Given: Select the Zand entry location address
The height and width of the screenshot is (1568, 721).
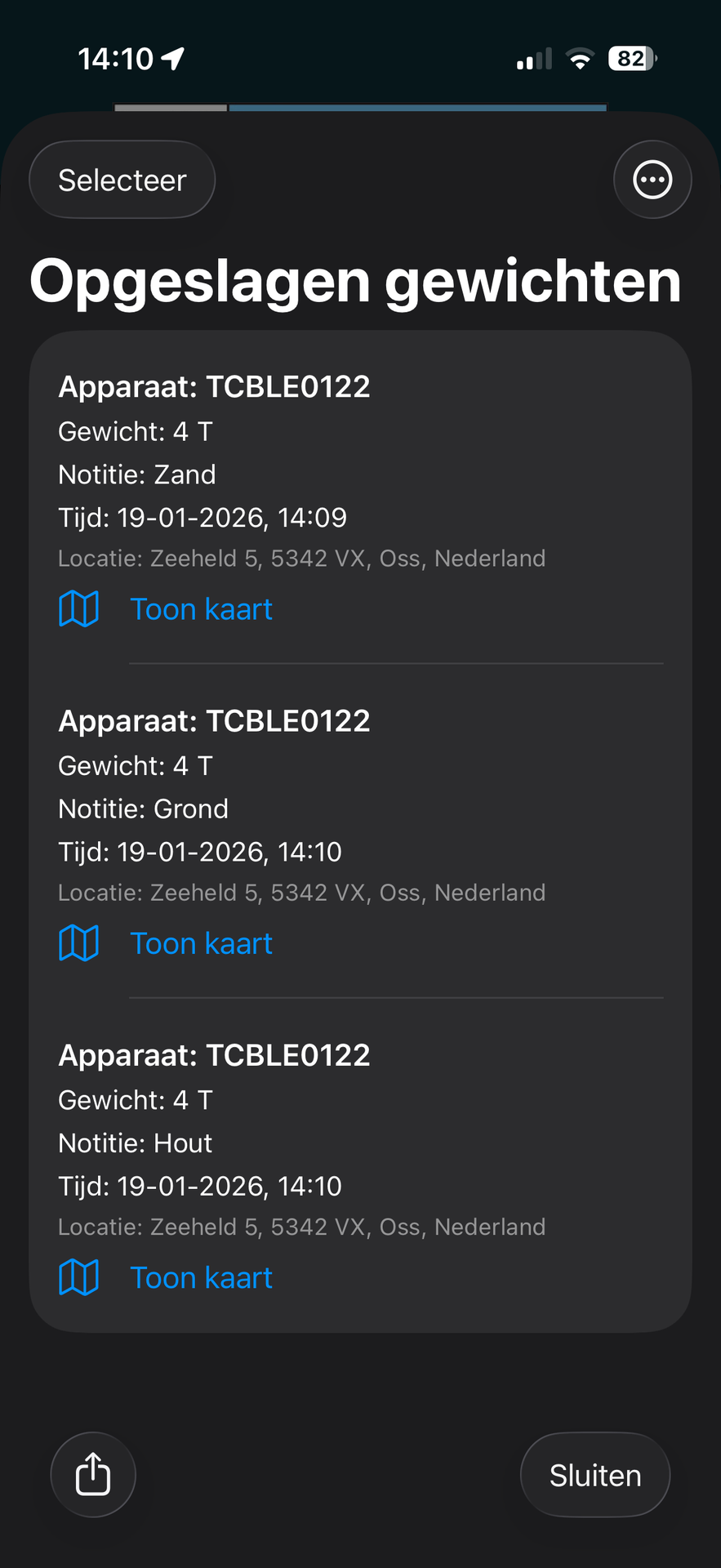Looking at the screenshot, I should tap(301, 559).
